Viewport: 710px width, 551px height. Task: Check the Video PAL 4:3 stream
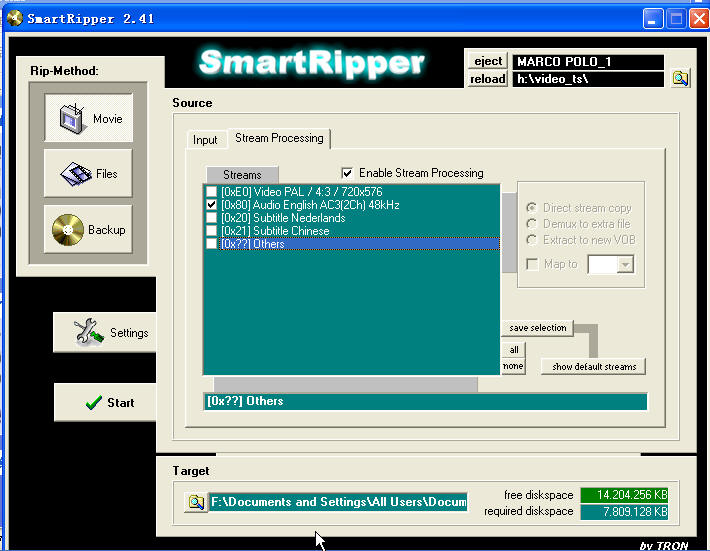211,192
